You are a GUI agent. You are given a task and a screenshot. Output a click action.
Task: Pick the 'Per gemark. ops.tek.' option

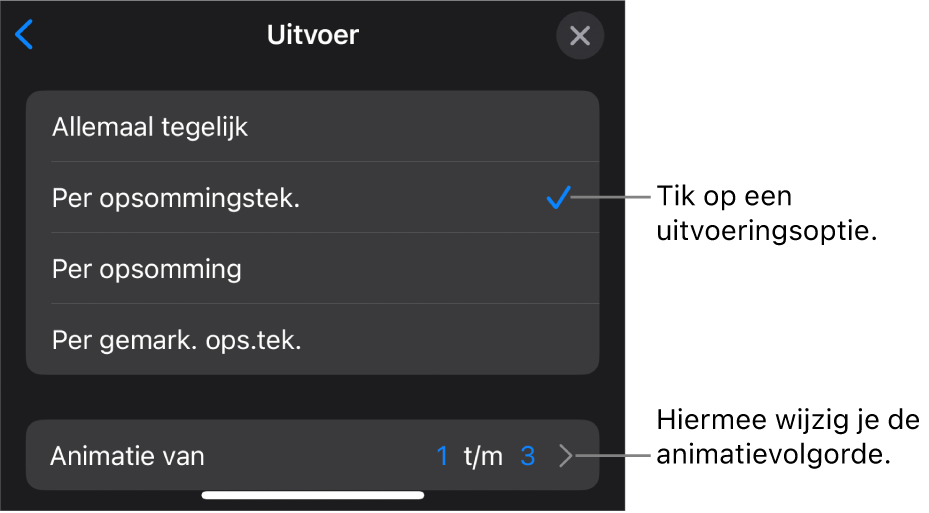tap(177, 340)
